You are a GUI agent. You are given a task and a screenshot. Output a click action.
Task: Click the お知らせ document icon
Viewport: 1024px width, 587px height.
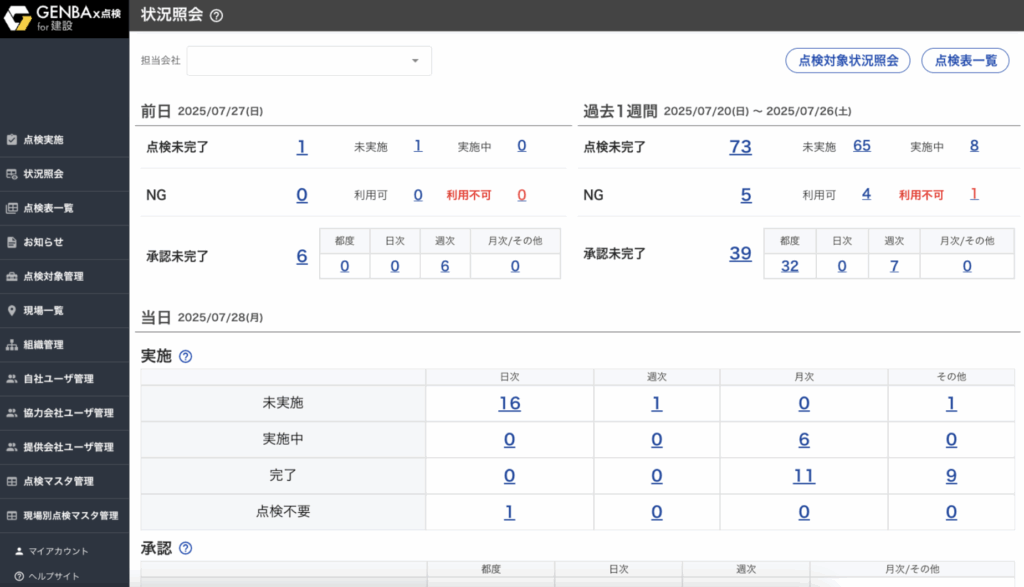[12, 242]
